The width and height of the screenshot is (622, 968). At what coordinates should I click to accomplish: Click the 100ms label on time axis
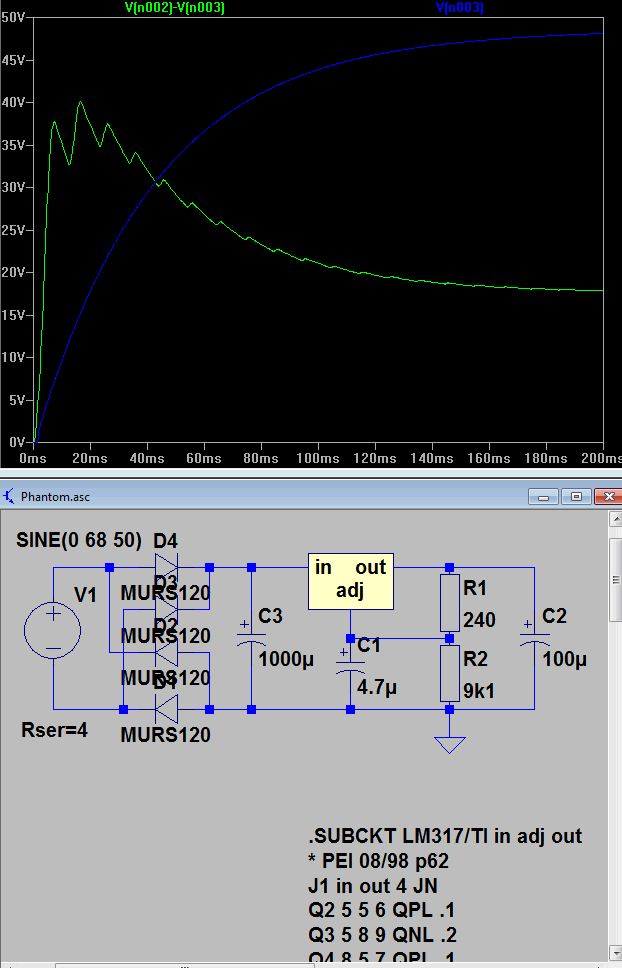(317, 458)
